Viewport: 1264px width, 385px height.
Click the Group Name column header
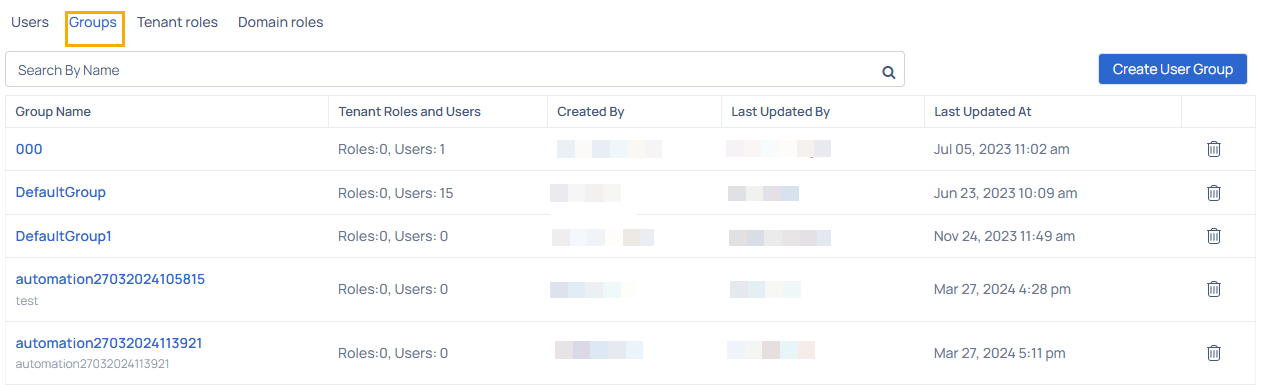coord(53,112)
